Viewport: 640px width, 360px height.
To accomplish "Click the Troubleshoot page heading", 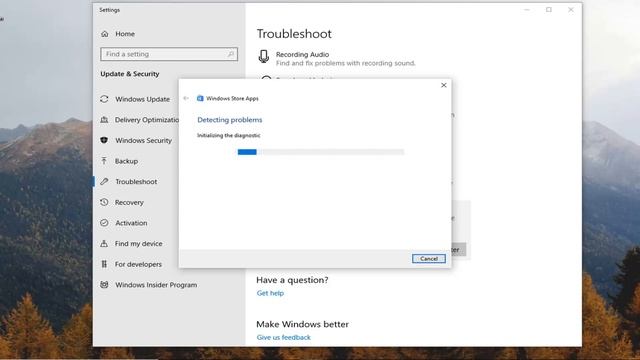I will [294, 34].
